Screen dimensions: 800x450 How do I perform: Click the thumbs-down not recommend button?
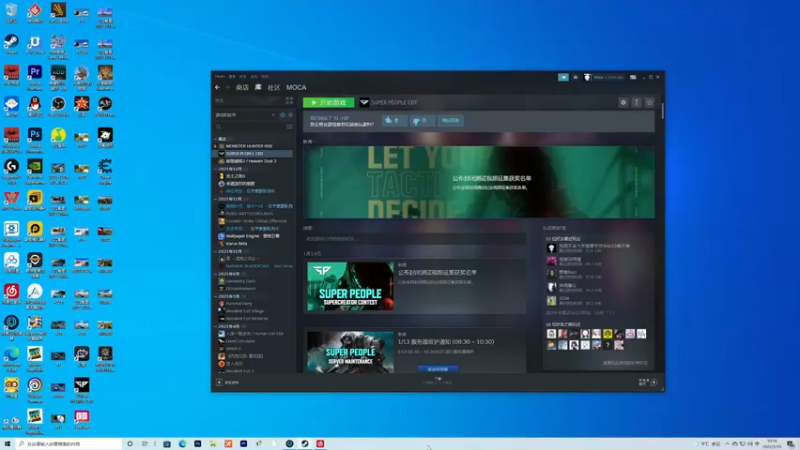[x=421, y=120]
